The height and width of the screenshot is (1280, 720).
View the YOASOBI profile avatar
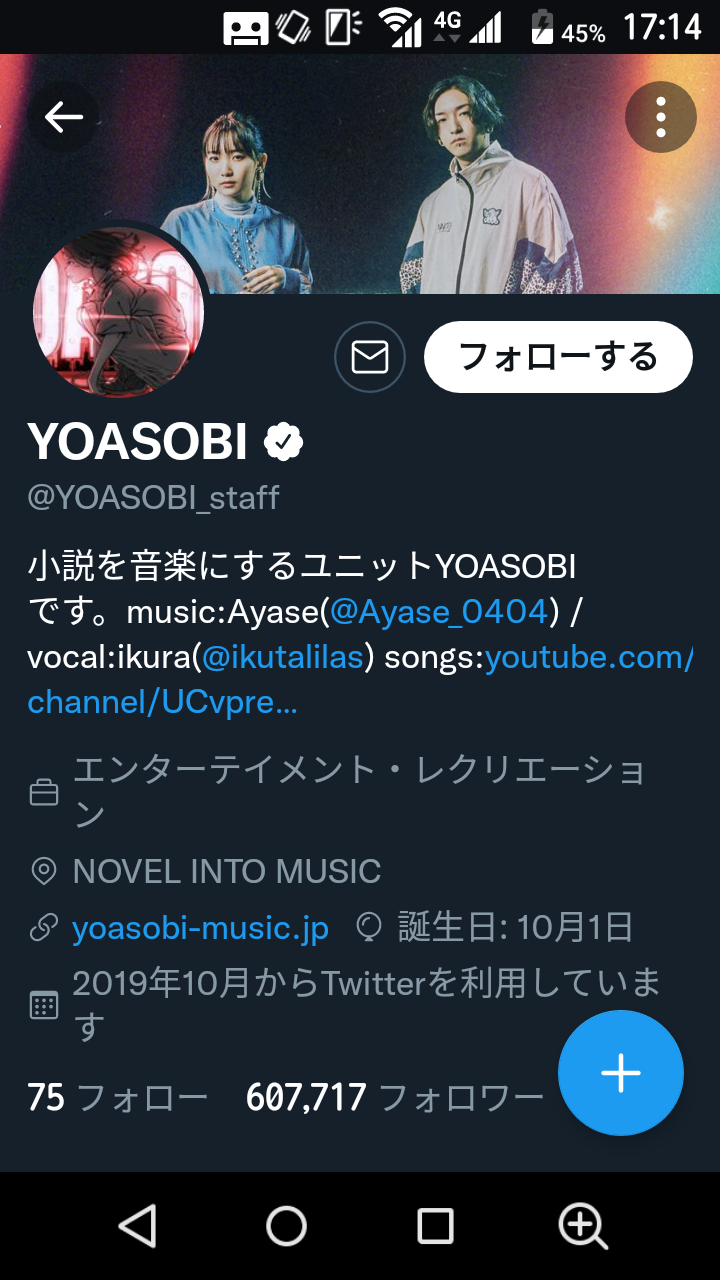[119, 312]
